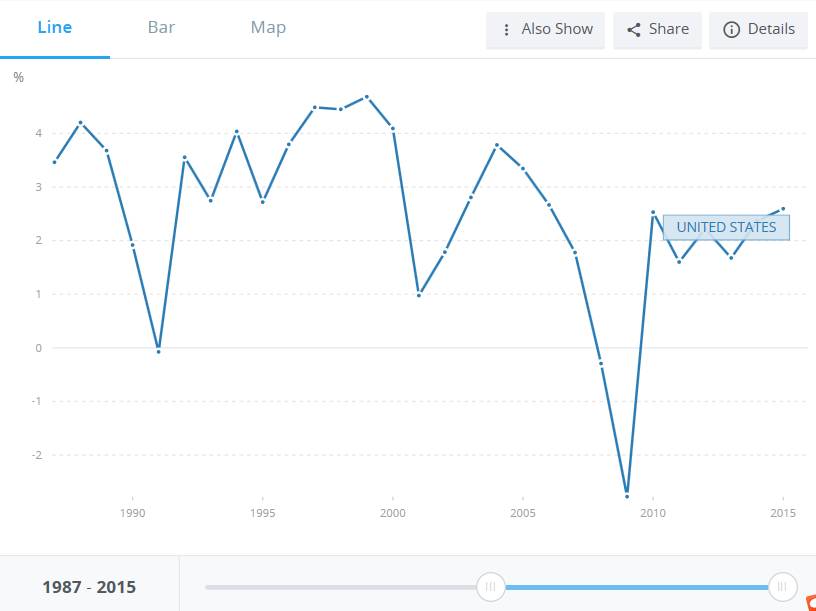Click the right year range slider handle

[782, 587]
